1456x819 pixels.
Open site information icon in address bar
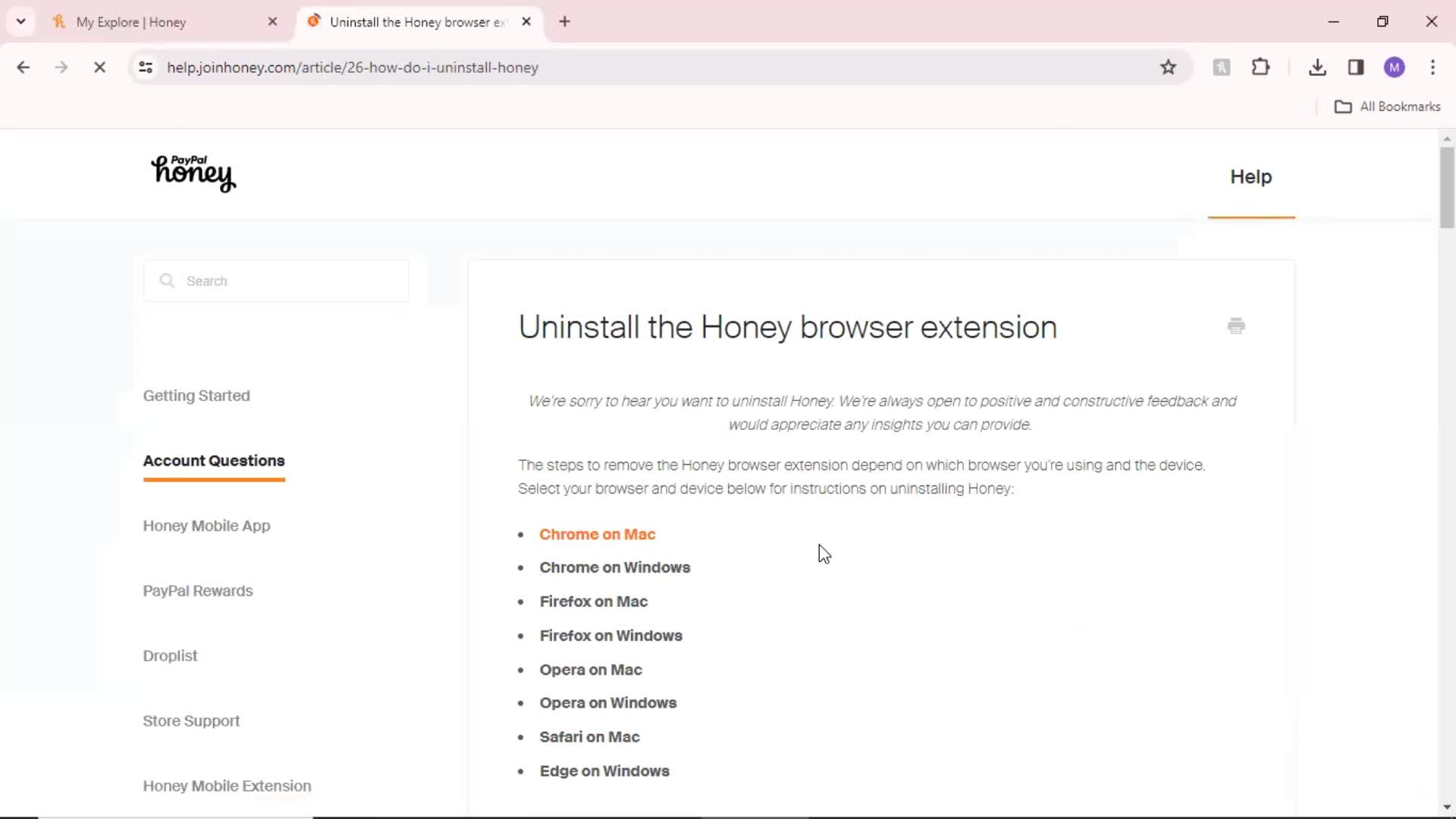click(146, 67)
